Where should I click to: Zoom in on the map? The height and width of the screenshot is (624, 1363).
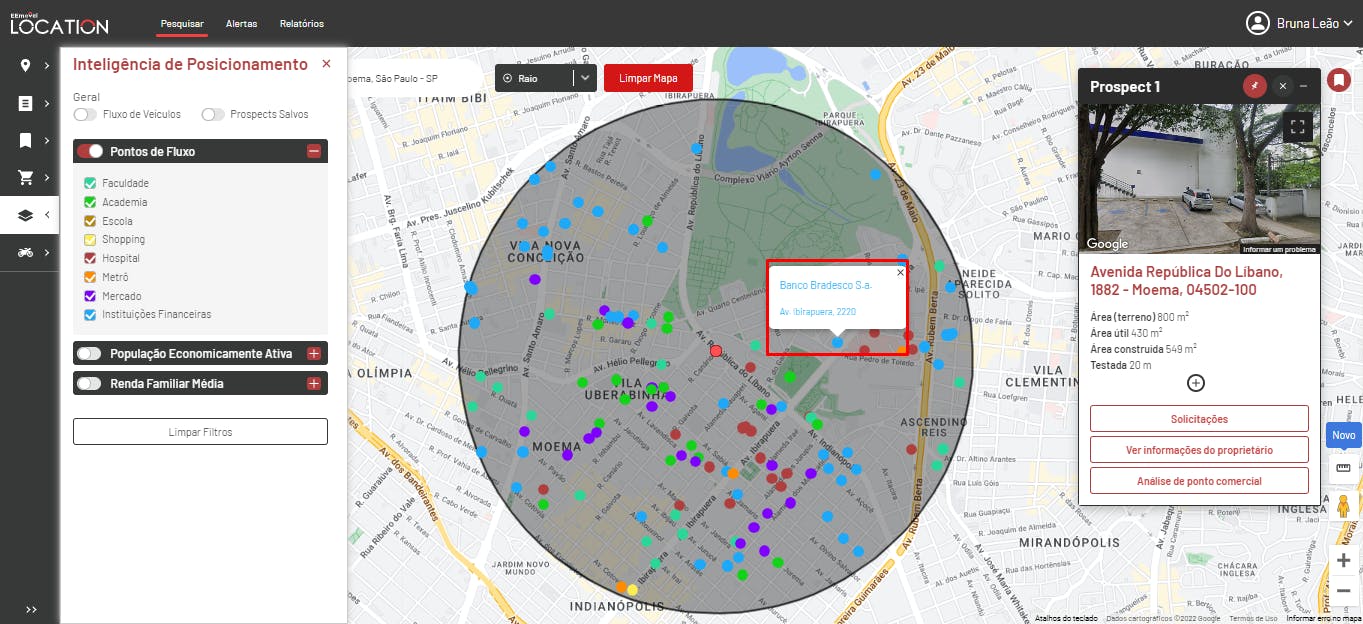click(1343, 560)
